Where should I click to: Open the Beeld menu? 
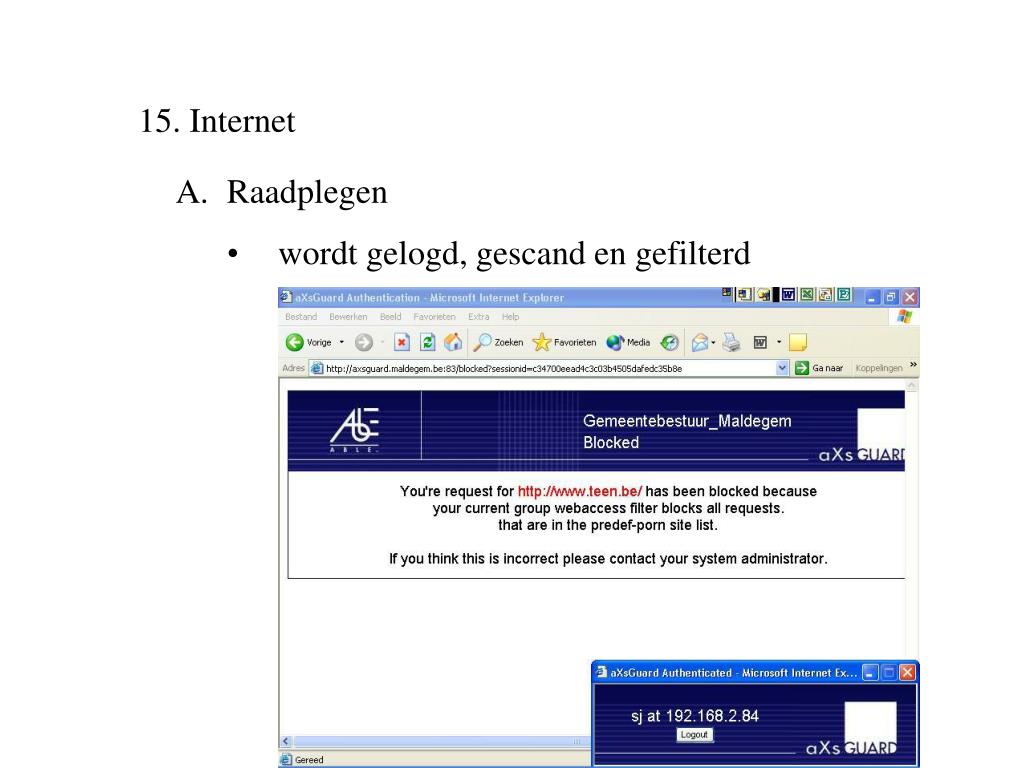tap(391, 317)
